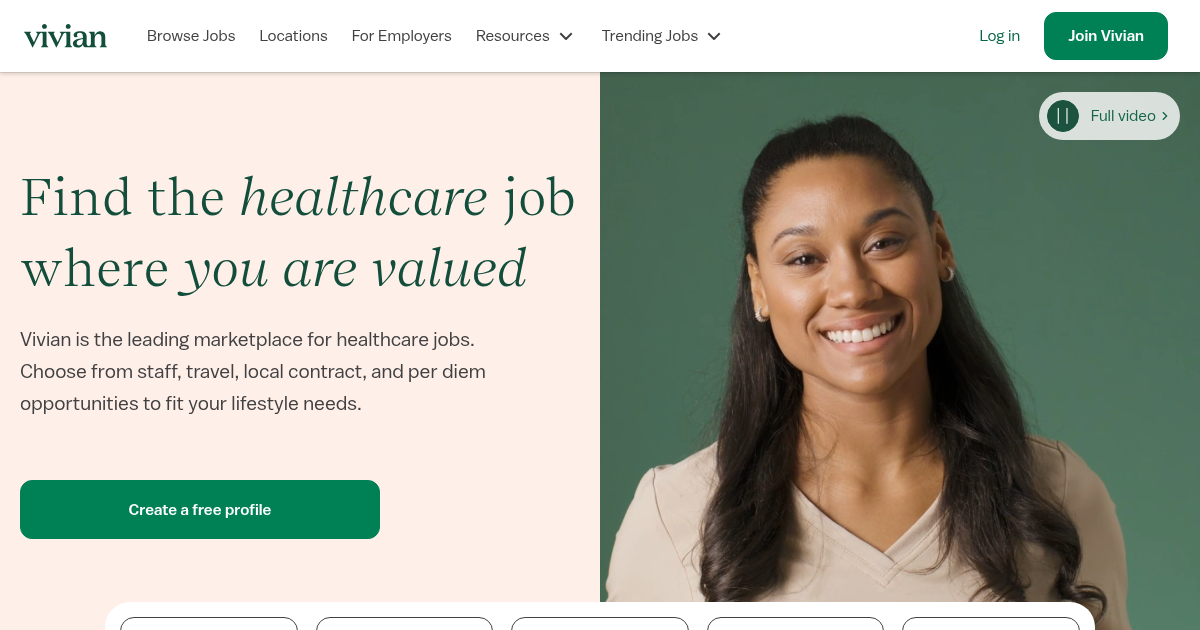Image resolution: width=1200 pixels, height=630 pixels.
Task: Click the arrow beside Full video
Action: [1165, 116]
